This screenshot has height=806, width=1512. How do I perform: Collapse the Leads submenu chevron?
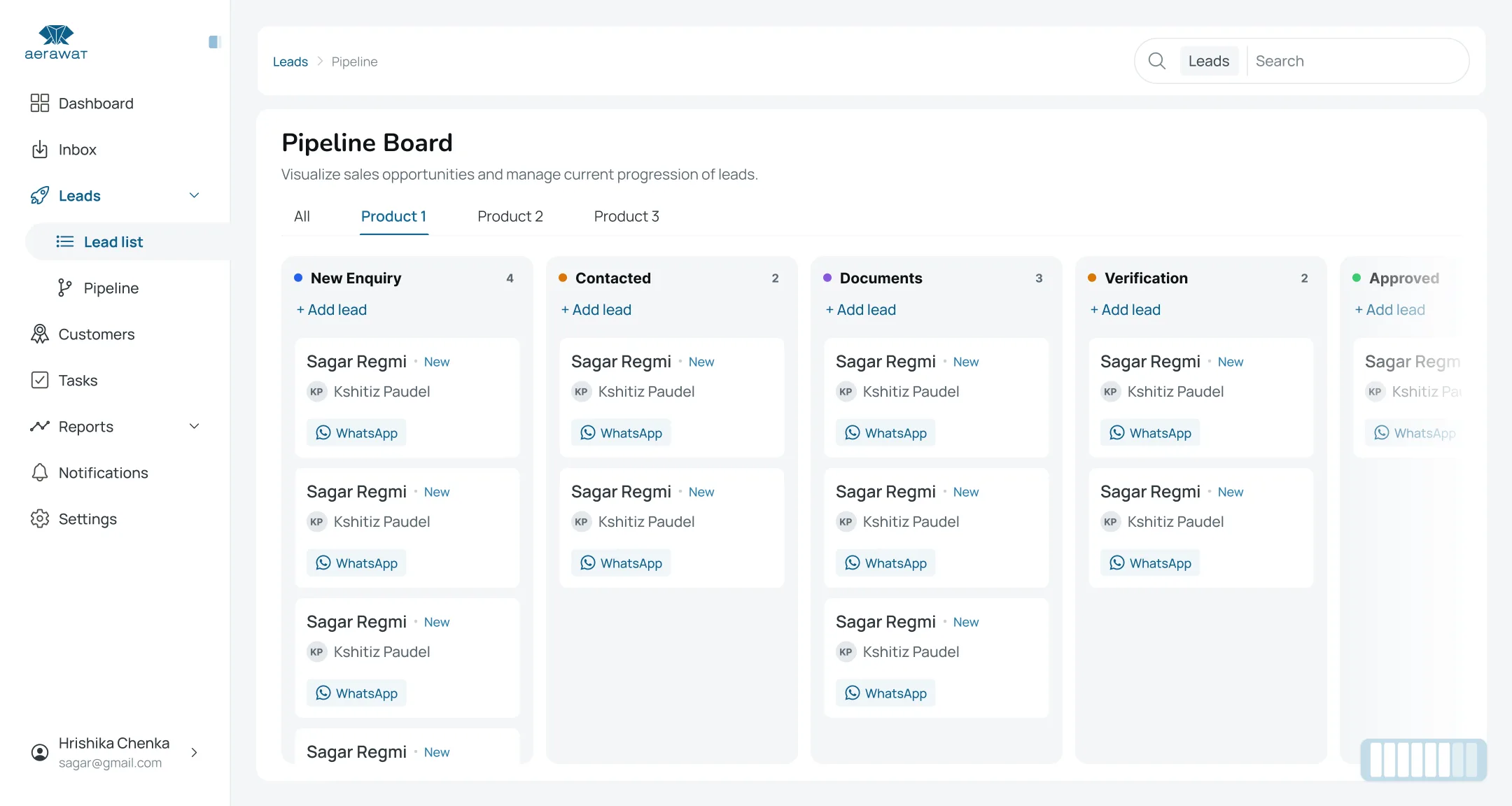click(x=195, y=195)
